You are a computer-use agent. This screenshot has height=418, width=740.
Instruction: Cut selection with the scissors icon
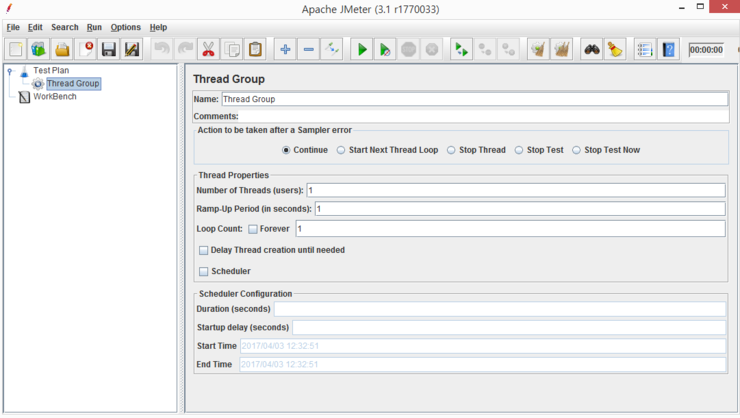coord(208,49)
